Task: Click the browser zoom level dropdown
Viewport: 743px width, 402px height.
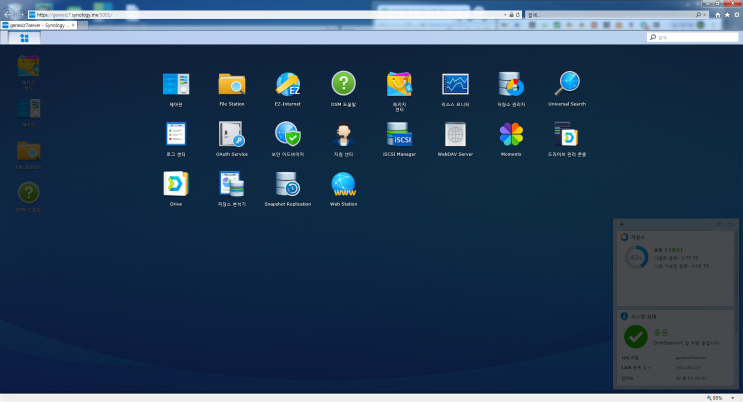Action: 733,398
